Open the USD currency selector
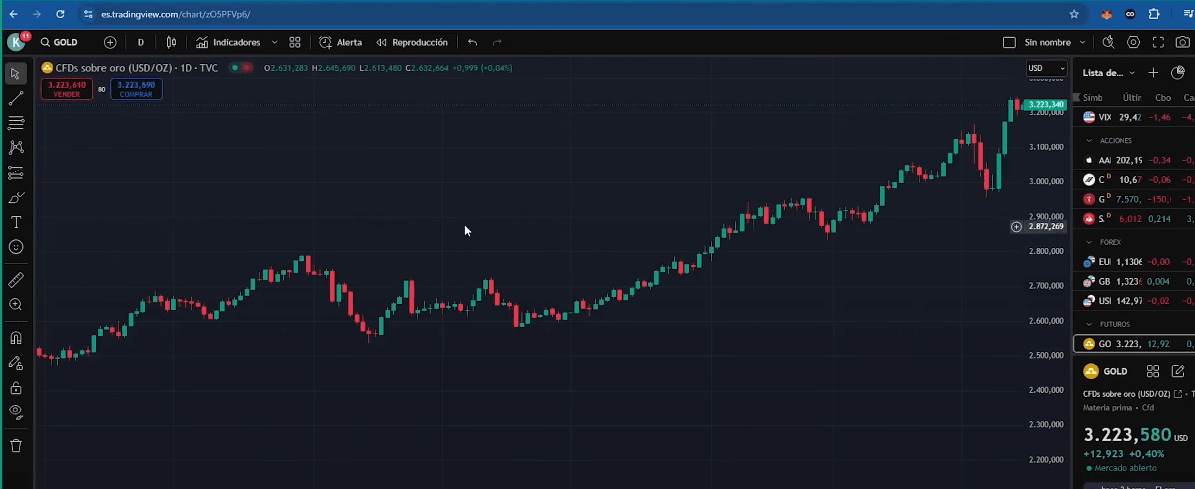The width and height of the screenshot is (1195, 489). pos(1046,68)
